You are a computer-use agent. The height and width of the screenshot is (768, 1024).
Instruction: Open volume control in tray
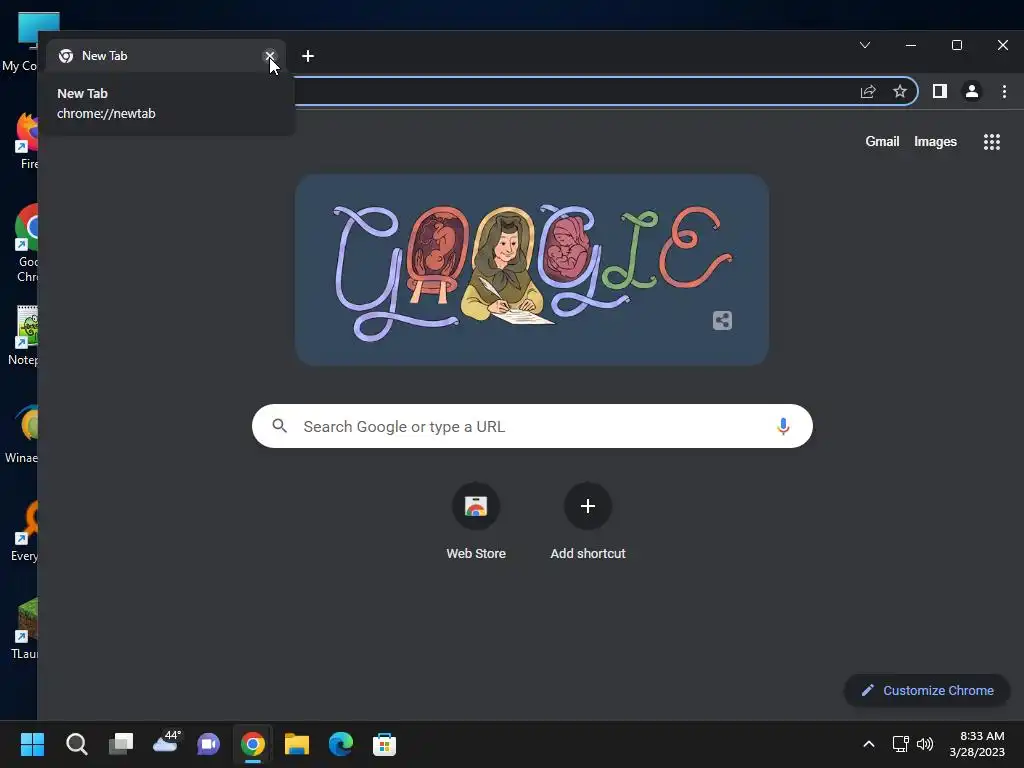point(925,744)
